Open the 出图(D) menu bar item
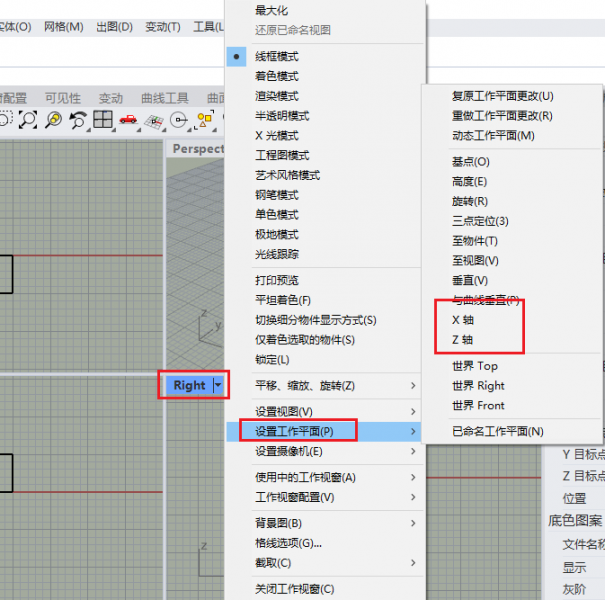This screenshot has width=605, height=600. (114, 27)
